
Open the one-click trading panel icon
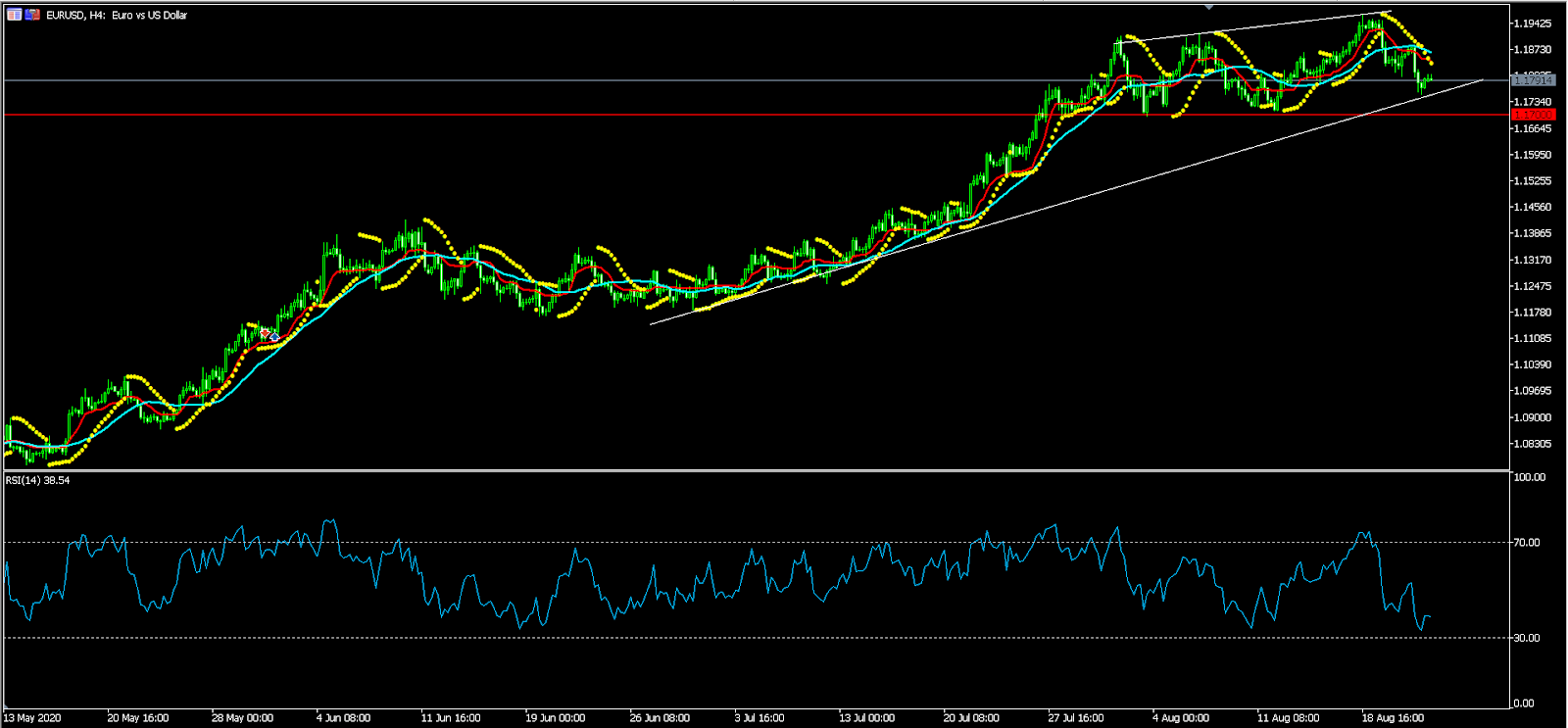pyautogui.click(x=15, y=15)
